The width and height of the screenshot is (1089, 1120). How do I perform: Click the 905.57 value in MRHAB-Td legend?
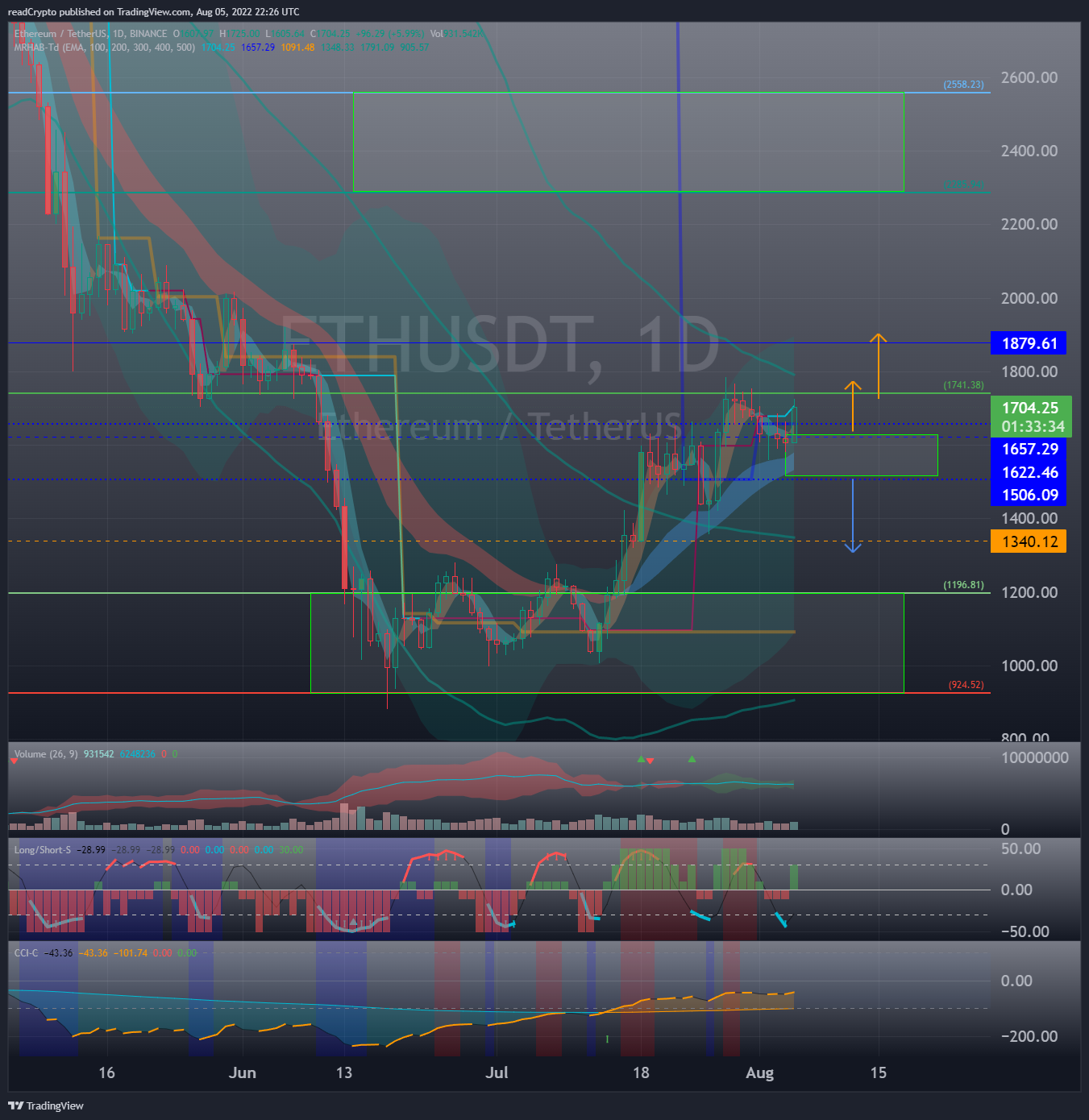point(414,48)
